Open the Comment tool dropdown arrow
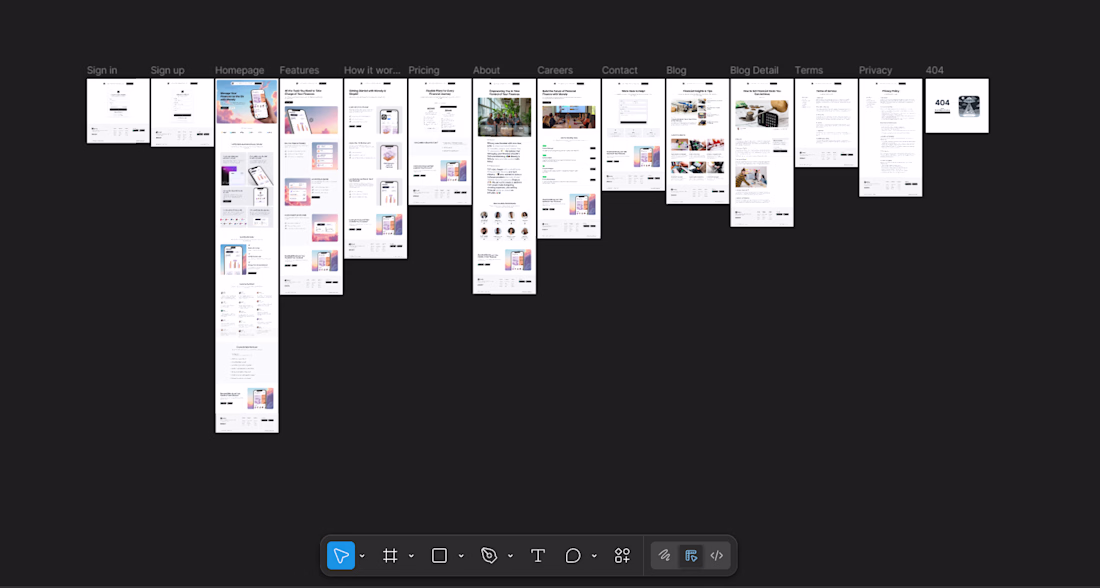 594,556
